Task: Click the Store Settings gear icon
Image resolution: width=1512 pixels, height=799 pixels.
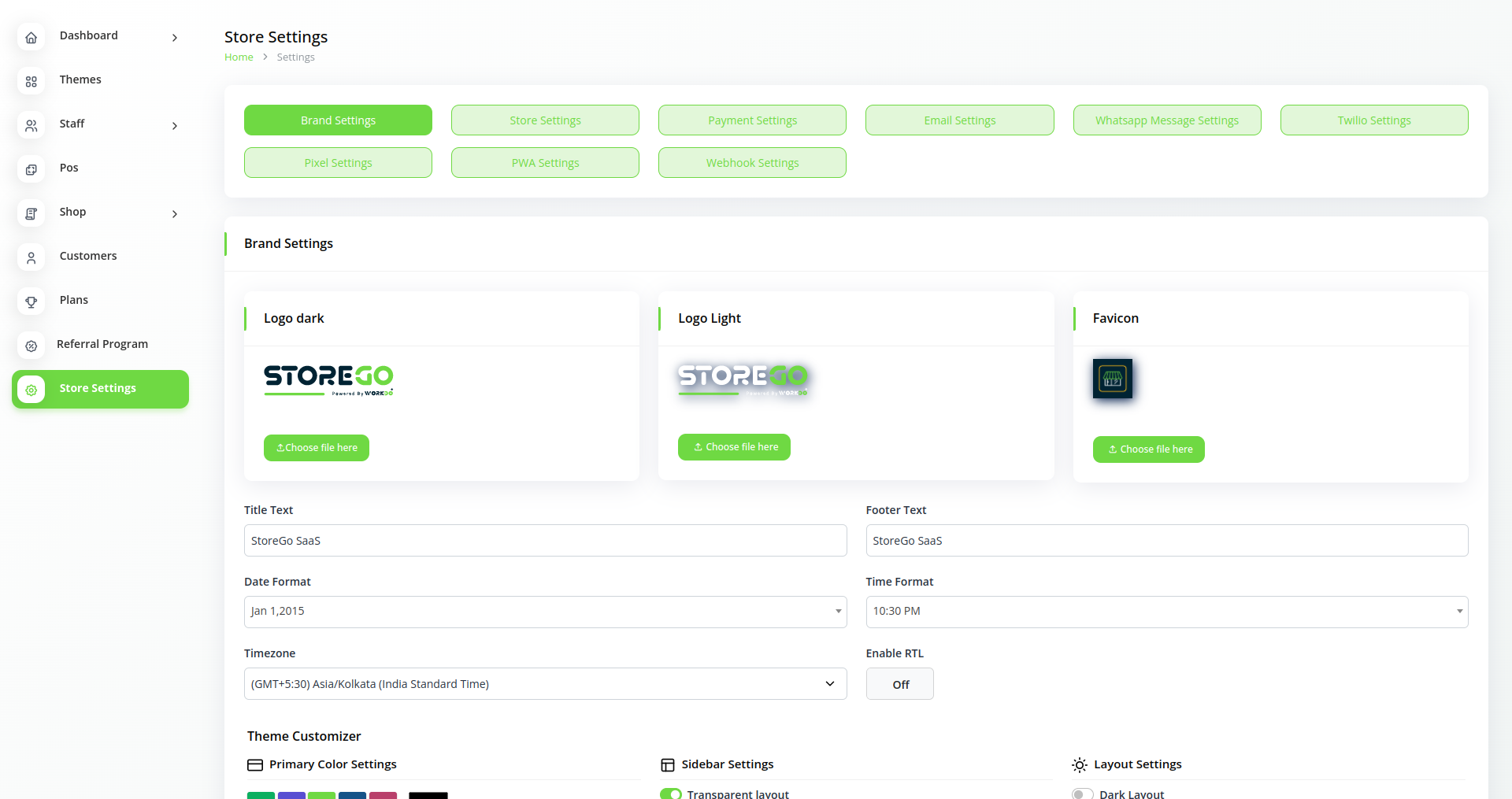Action: tap(31, 390)
